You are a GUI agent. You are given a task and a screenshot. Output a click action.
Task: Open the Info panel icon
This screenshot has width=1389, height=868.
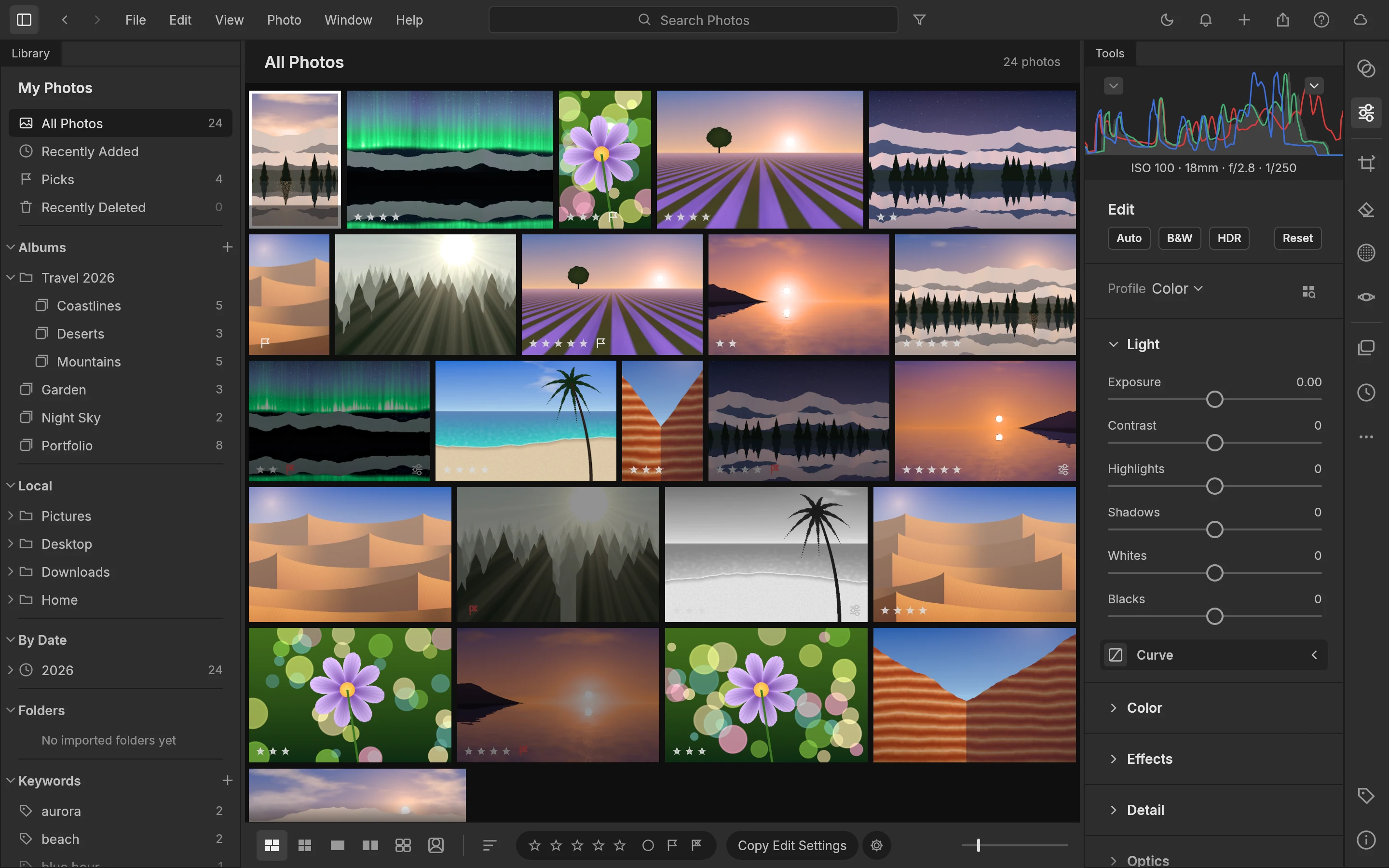tap(1366, 840)
